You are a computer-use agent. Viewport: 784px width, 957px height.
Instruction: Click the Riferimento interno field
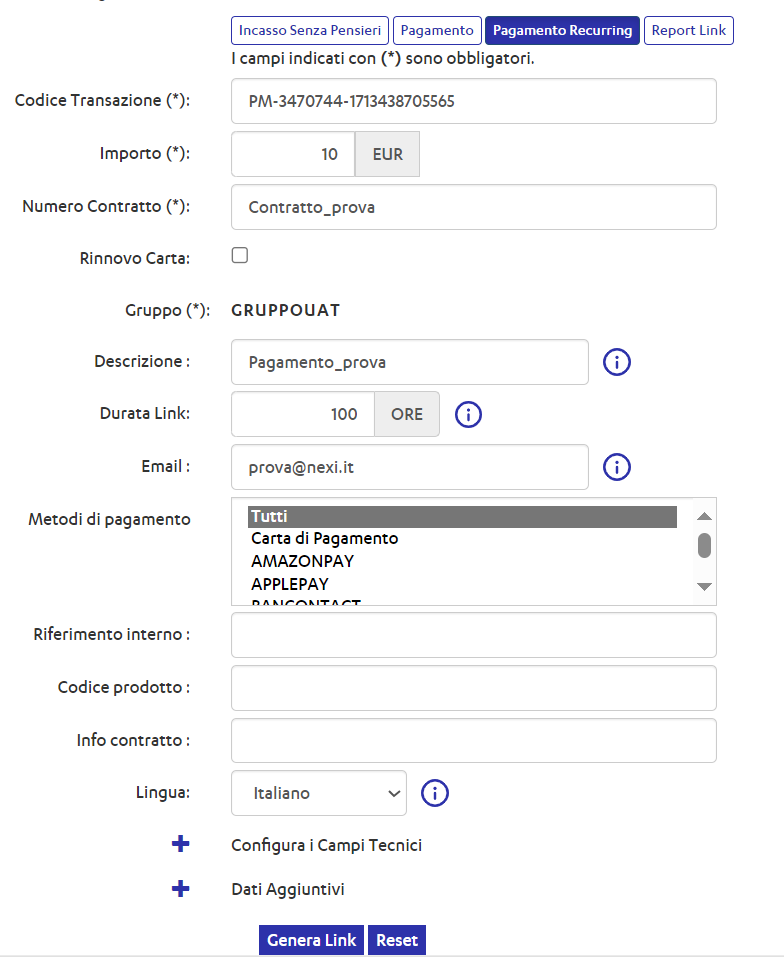[474, 635]
